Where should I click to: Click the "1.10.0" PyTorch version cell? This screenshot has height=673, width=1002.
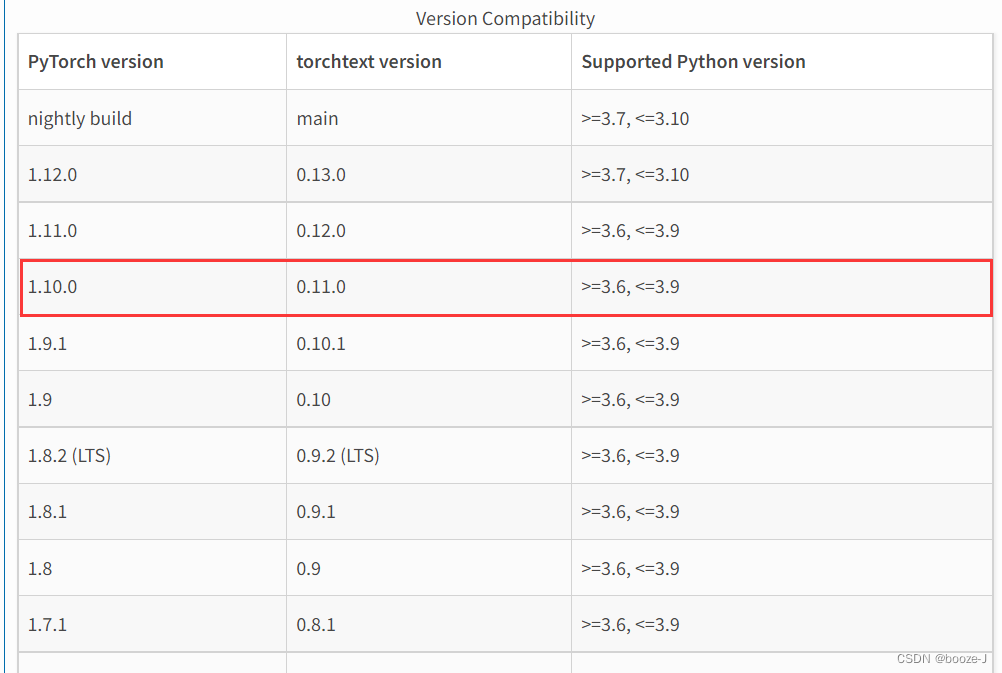pos(152,287)
